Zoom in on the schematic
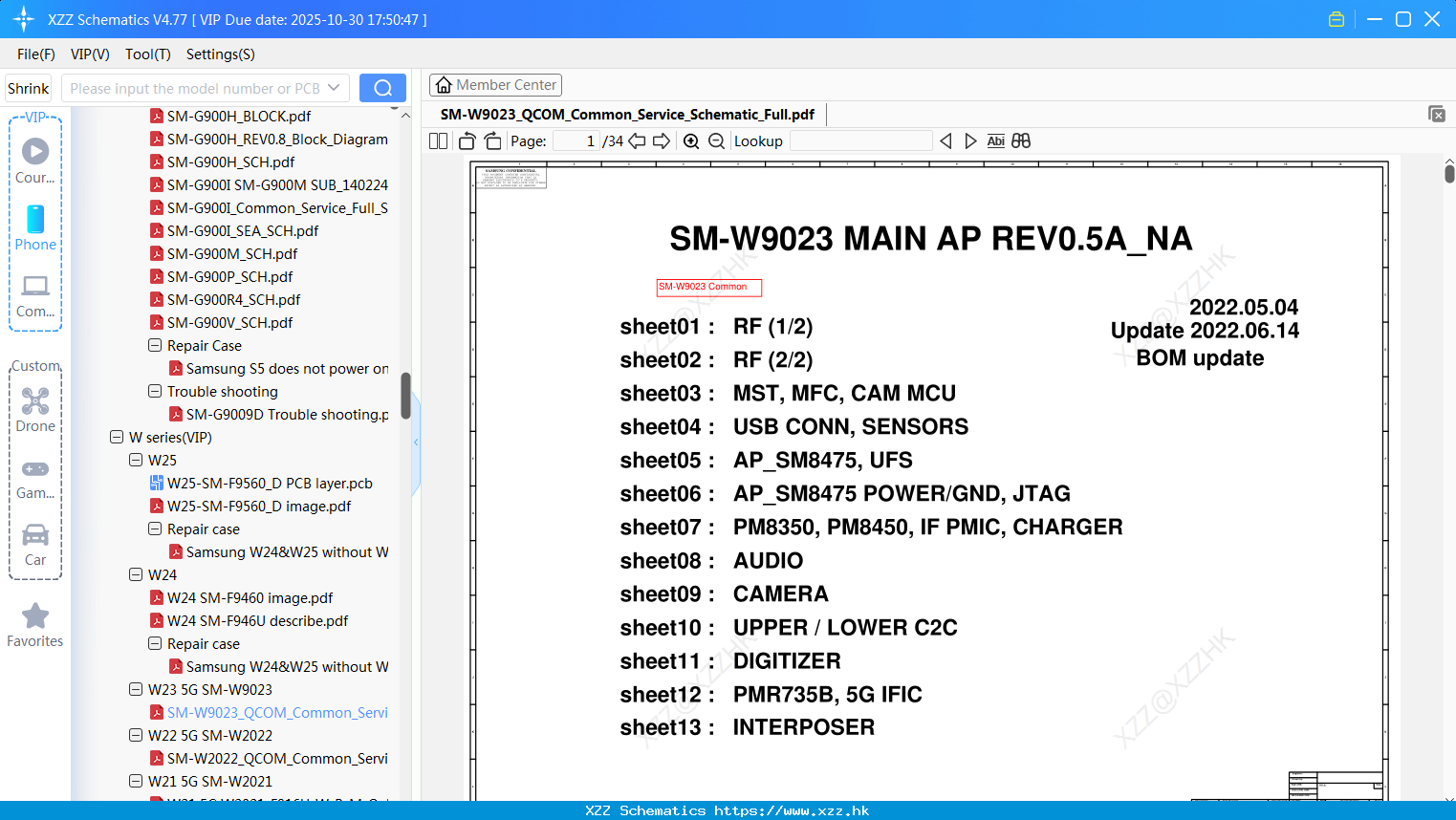Viewport: 1456px width, 820px height. tap(691, 141)
